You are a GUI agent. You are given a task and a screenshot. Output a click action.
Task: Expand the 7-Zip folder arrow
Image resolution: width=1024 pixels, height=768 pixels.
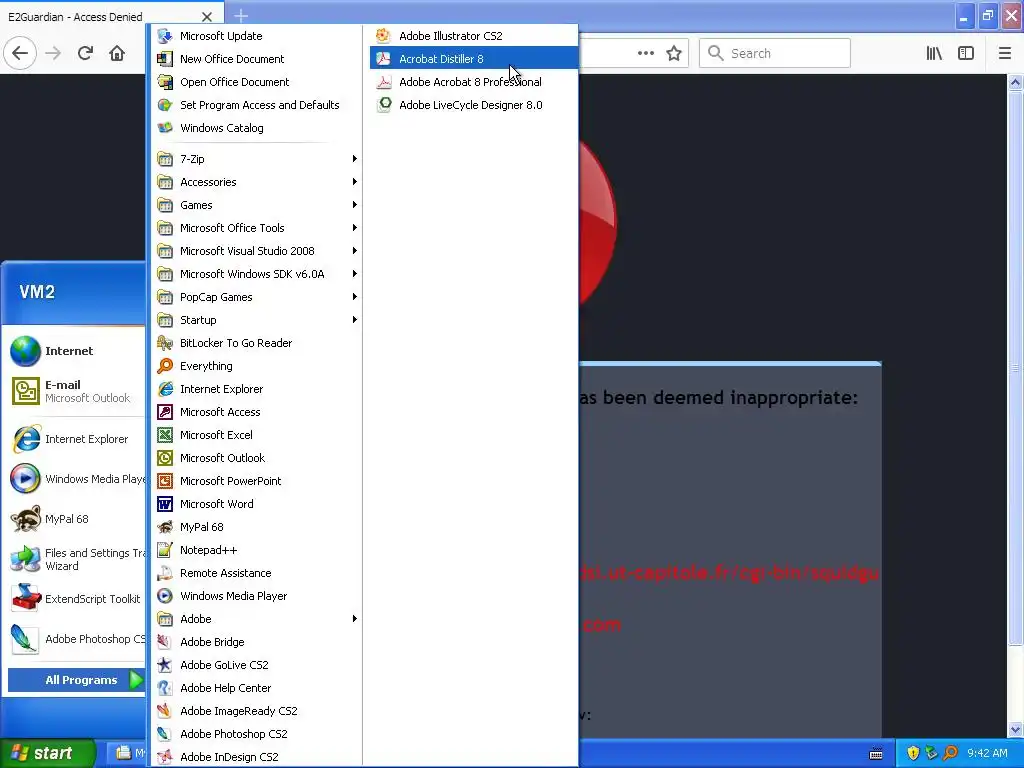[x=355, y=159]
